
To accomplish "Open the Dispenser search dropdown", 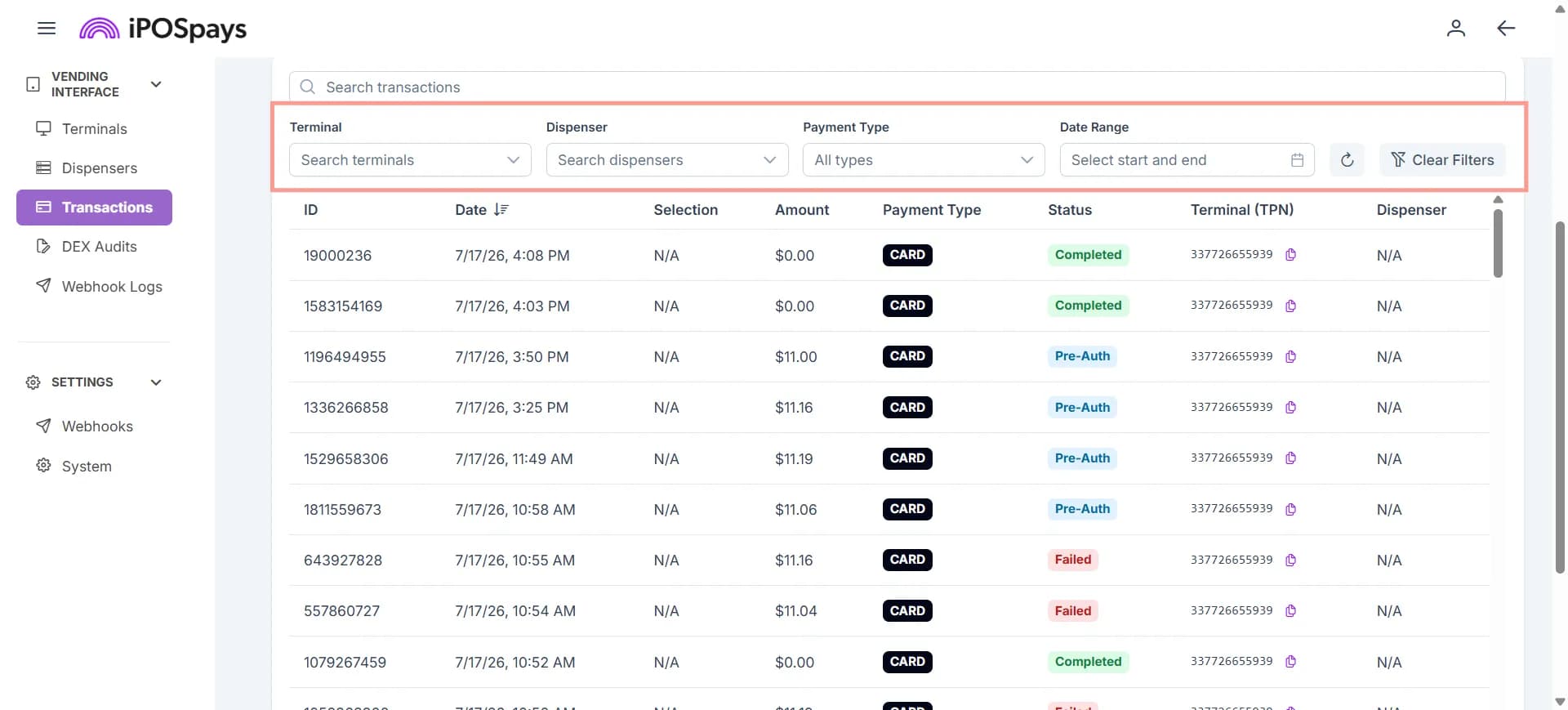I will (x=667, y=160).
